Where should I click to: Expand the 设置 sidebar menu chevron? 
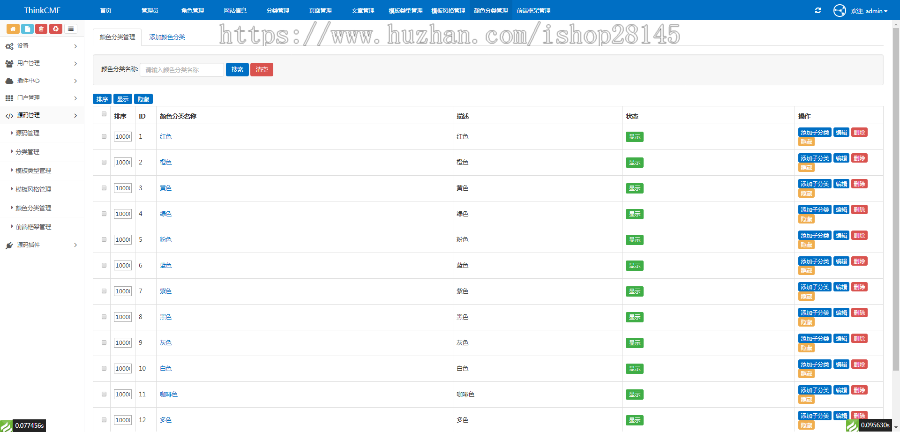(x=76, y=45)
